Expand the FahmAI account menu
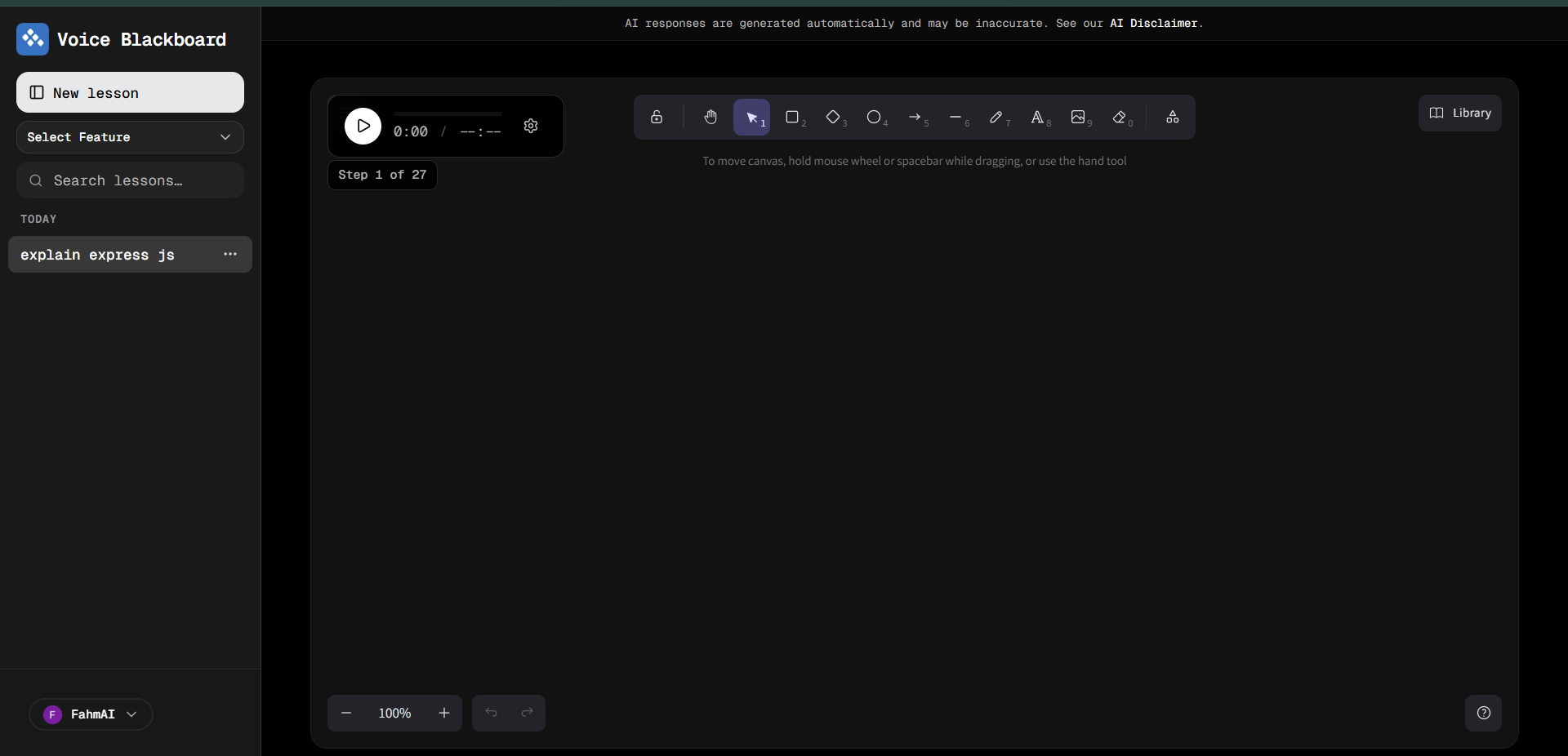1568x756 pixels. point(91,714)
